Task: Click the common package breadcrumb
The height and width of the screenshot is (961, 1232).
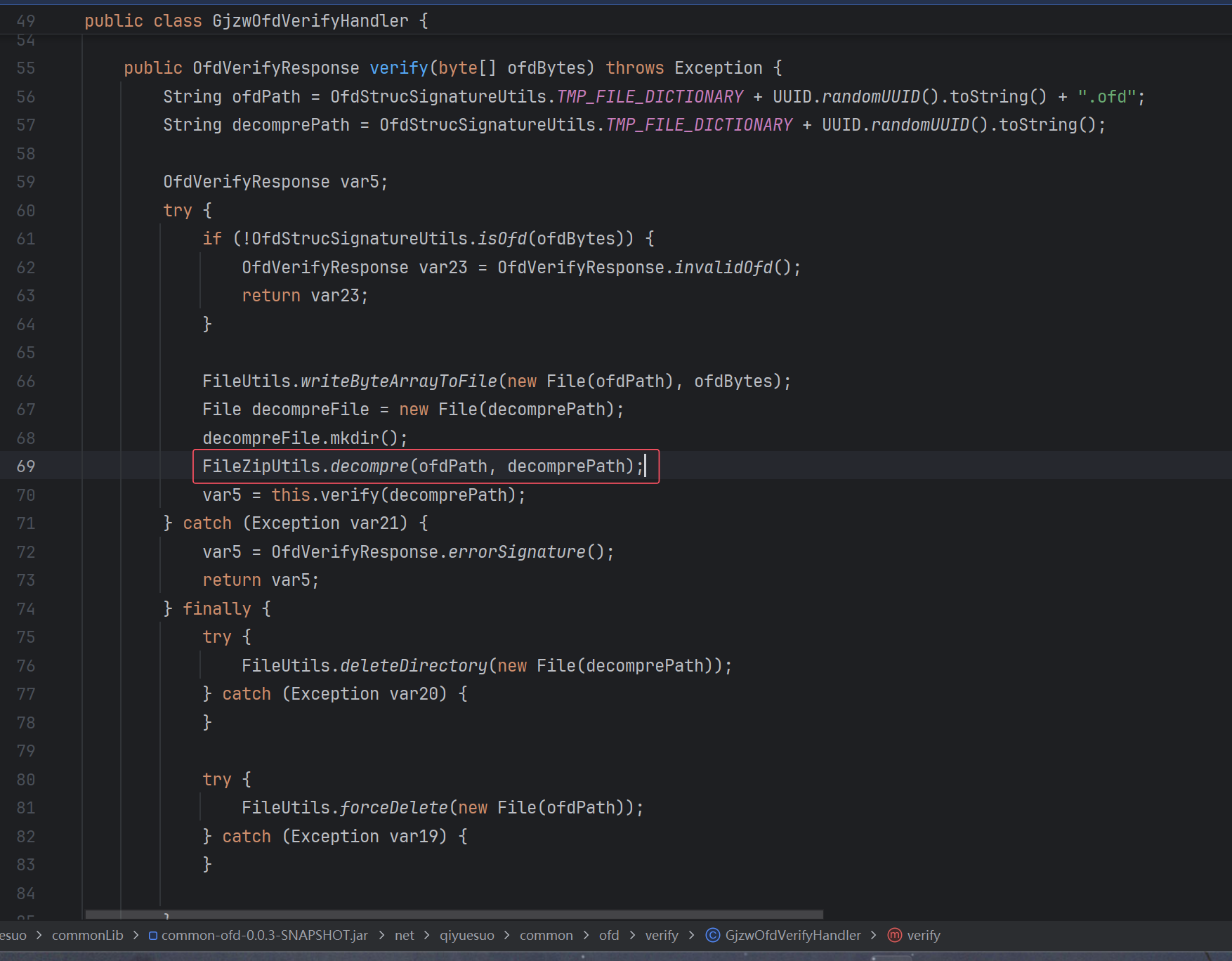Action: (546, 935)
